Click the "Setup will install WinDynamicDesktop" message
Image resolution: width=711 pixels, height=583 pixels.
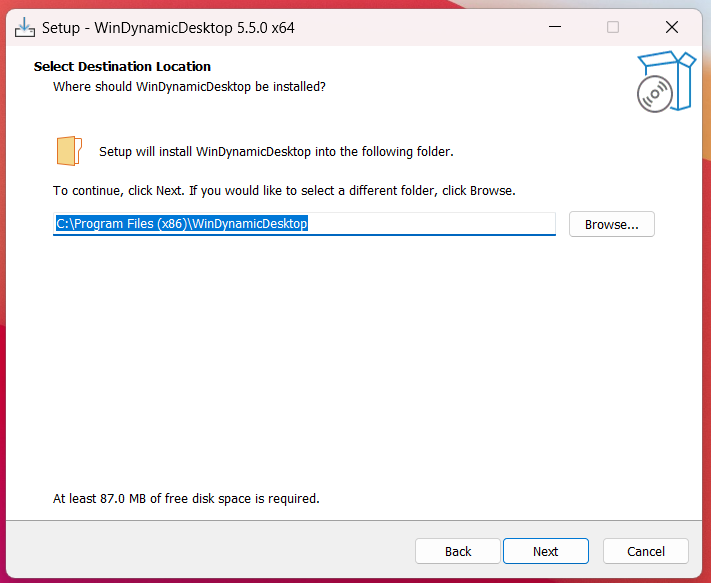[276, 152]
